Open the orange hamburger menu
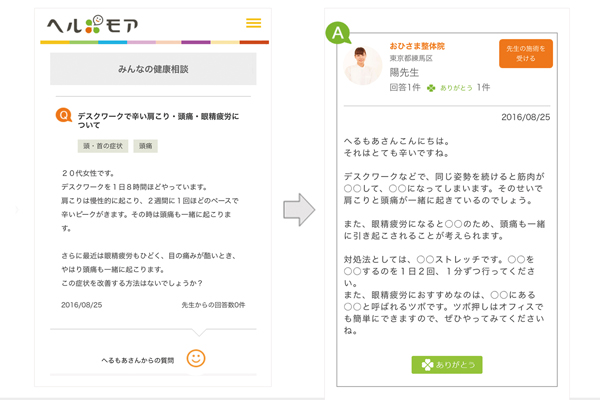Viewport: 600px width, 400px height. click(x=253, y=23)
